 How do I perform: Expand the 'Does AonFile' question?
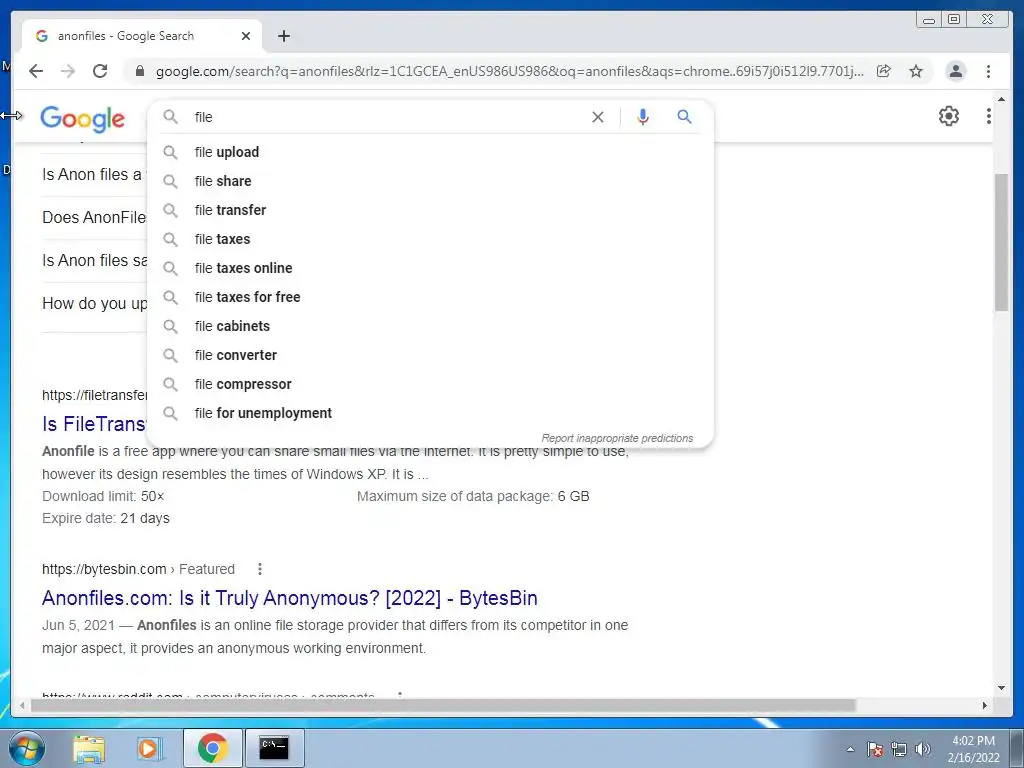94,217
